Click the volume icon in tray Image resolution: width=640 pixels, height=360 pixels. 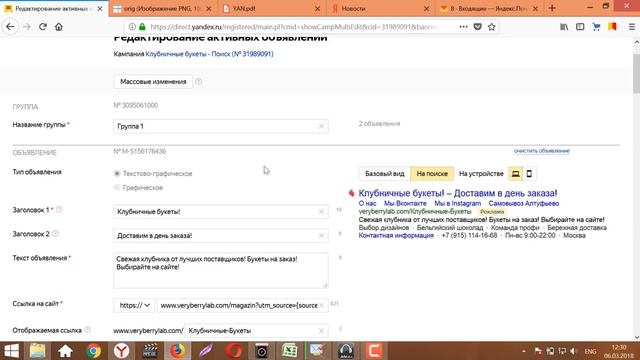[x=574, y=351]
